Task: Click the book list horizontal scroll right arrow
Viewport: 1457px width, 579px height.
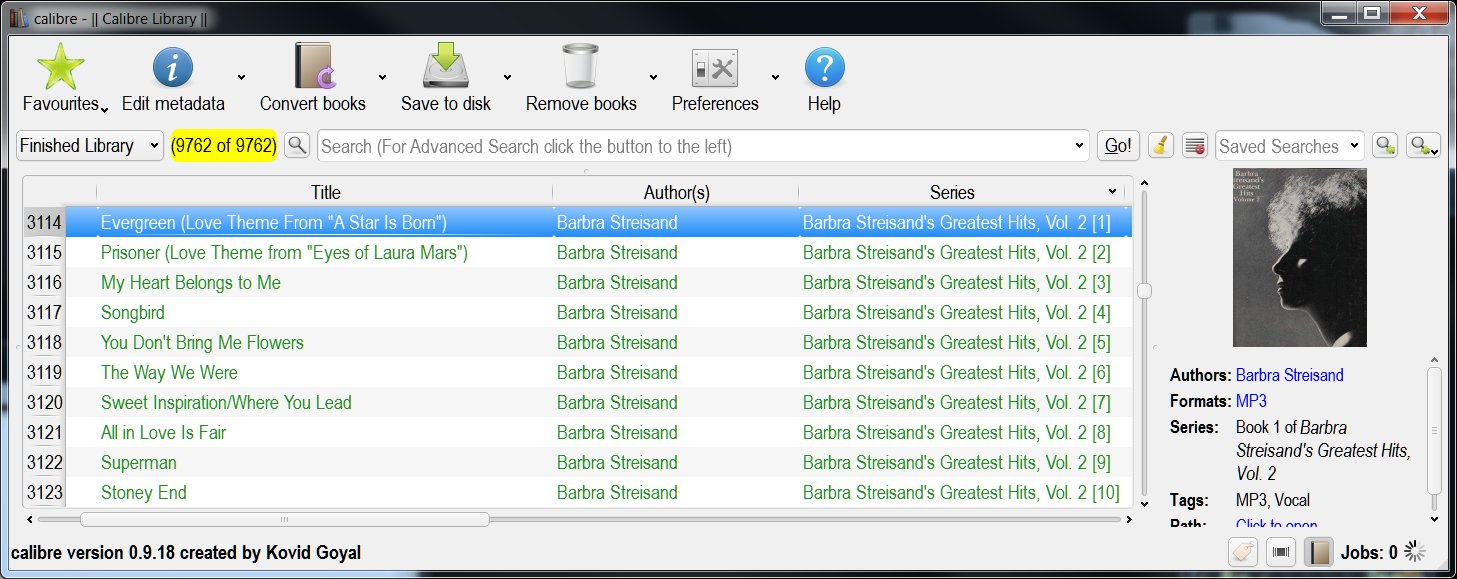Action: point(1129,519)
